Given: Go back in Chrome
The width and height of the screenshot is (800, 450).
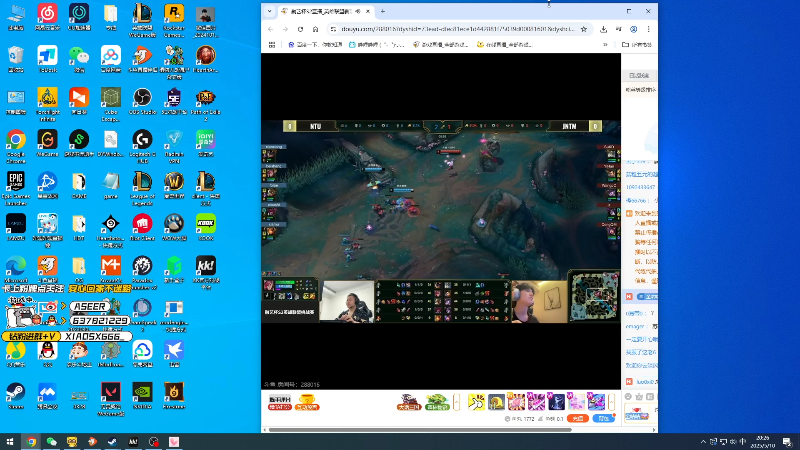Looking at the screenshot, I should click(x=270, y=29).
